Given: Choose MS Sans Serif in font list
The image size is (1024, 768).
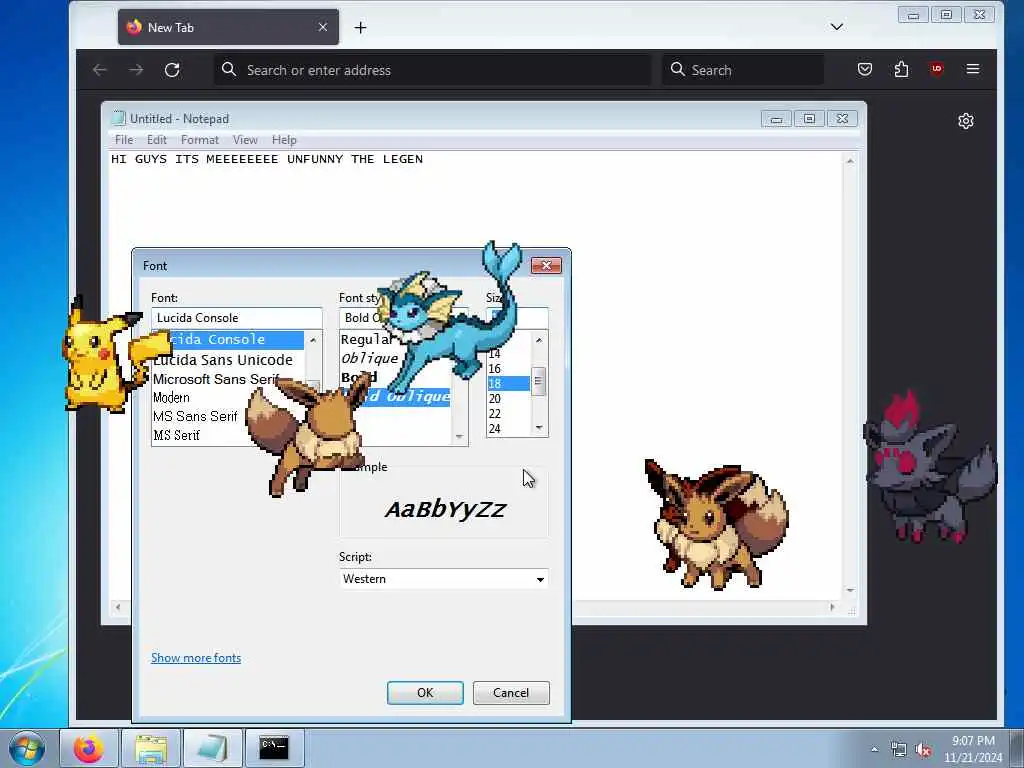Looking at the screenshot, I should tap(195, 416).
